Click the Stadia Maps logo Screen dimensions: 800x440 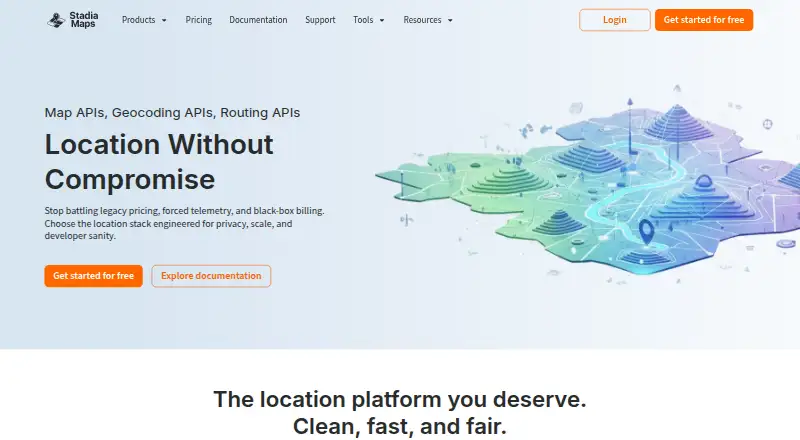[x=72, y=20]
